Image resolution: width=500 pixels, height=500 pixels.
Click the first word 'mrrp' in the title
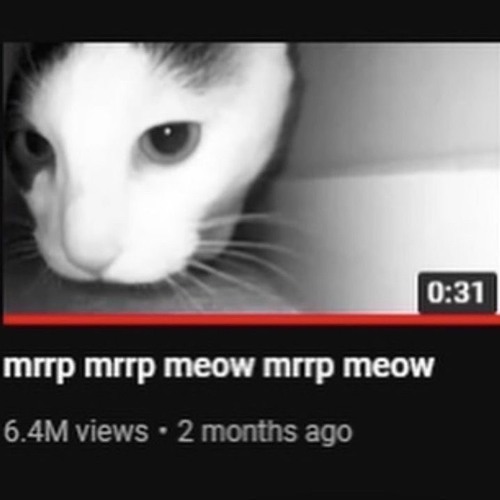(x=38, y=368)
